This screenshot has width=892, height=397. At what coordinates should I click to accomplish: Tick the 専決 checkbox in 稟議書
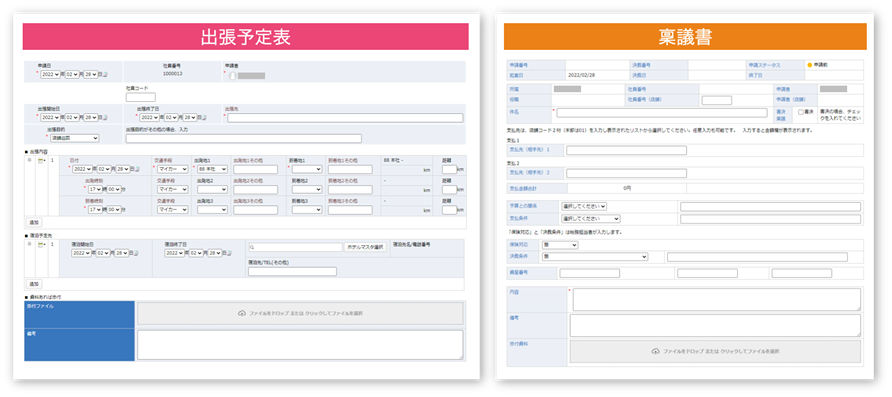801,113
